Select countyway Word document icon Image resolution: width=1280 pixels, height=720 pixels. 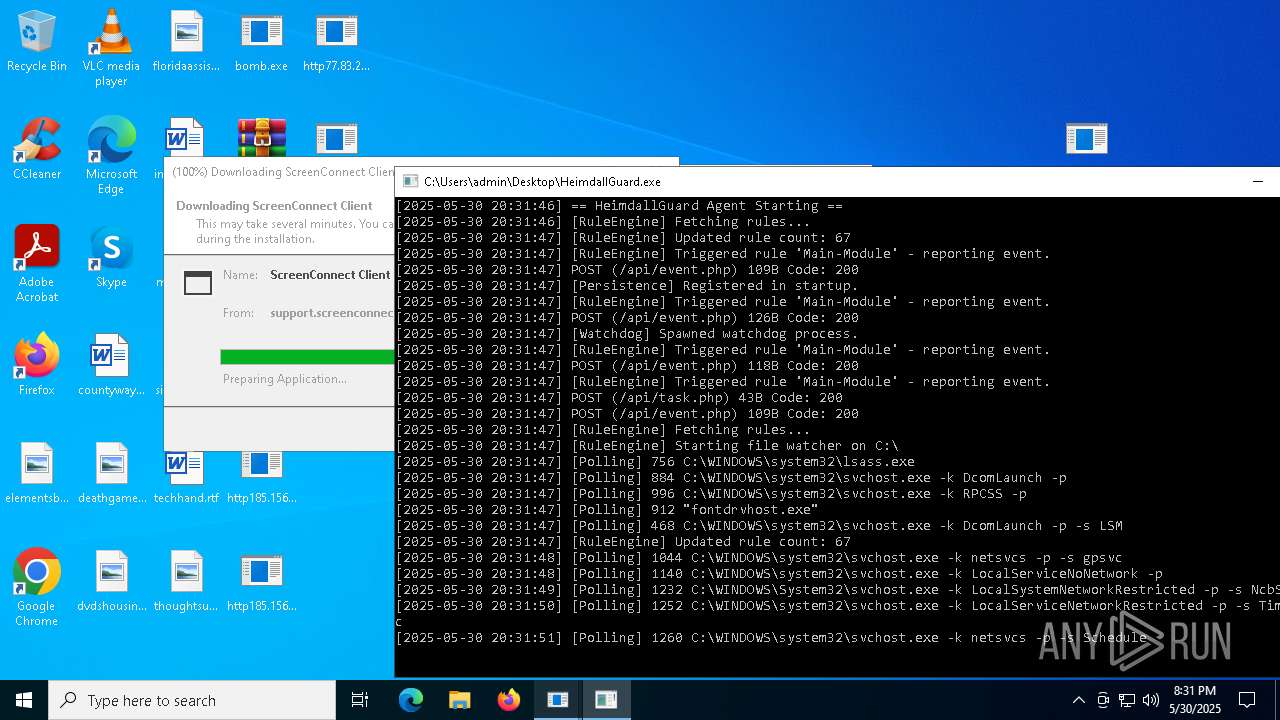[x=111, y=365]
